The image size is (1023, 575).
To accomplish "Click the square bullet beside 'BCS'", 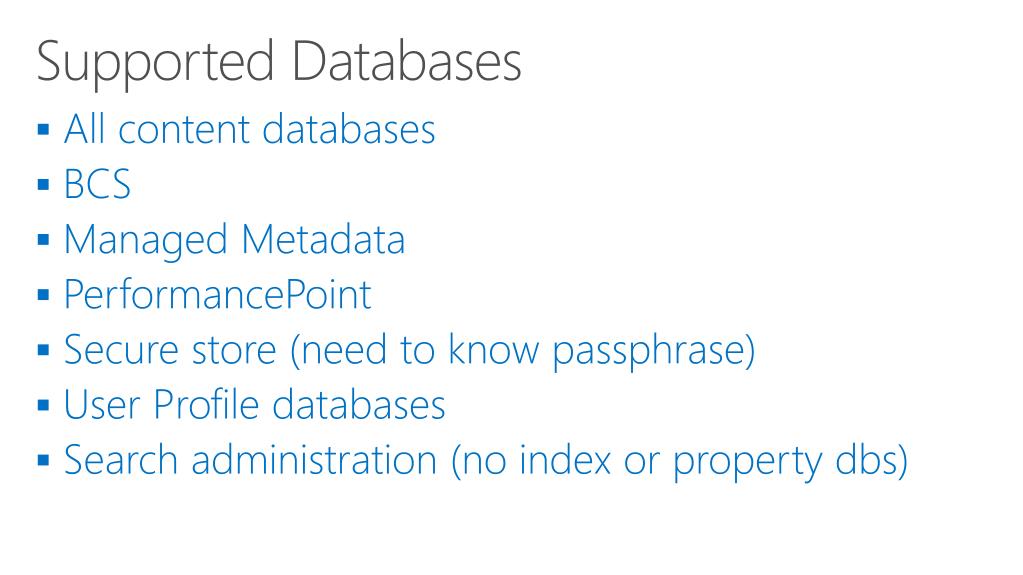I will point(44,185).
